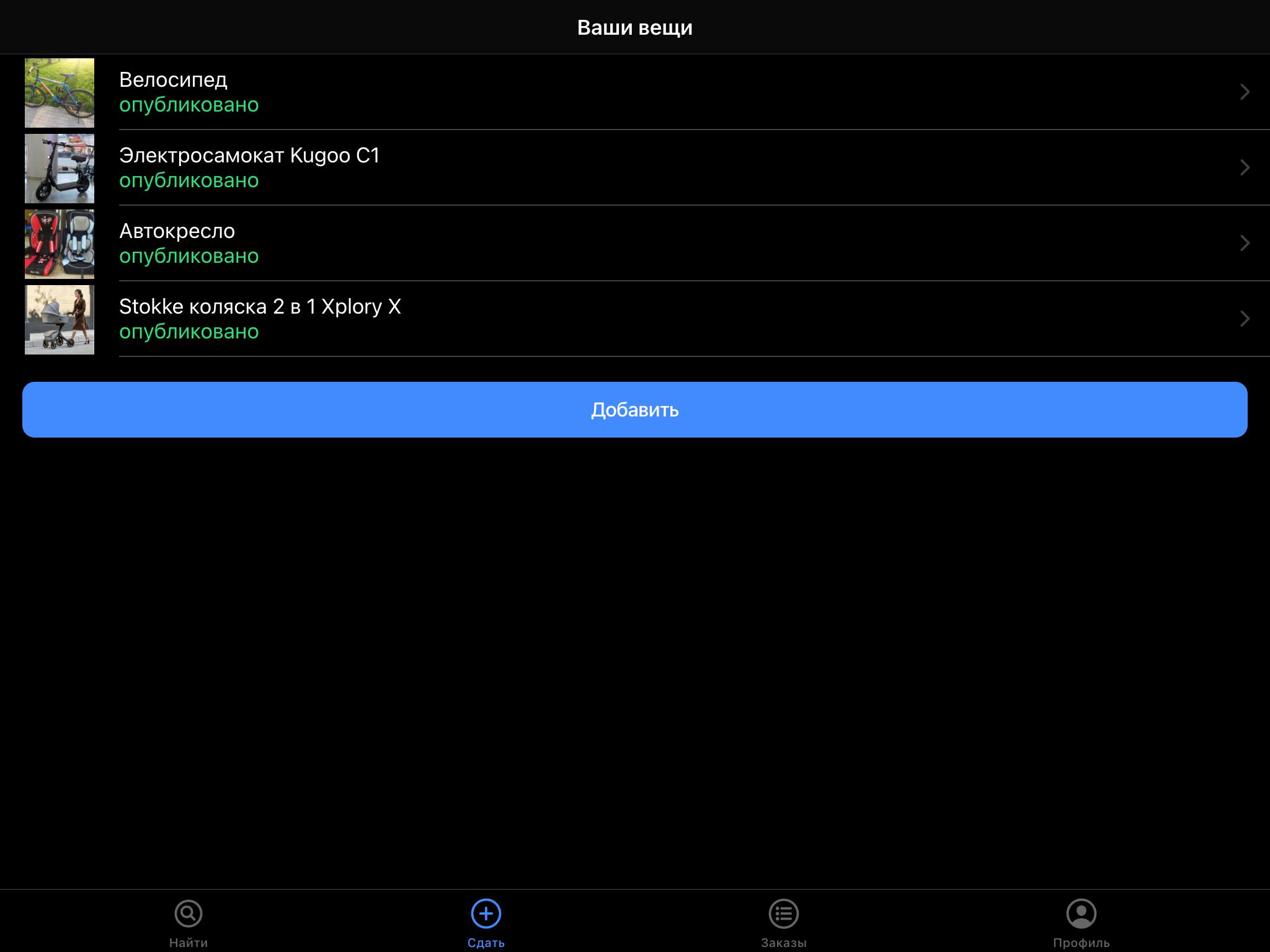Open the Электросамокат Kugoo C1 thumbnail
This screenshot has width=1270, height=952.
(x=60, y=169)
